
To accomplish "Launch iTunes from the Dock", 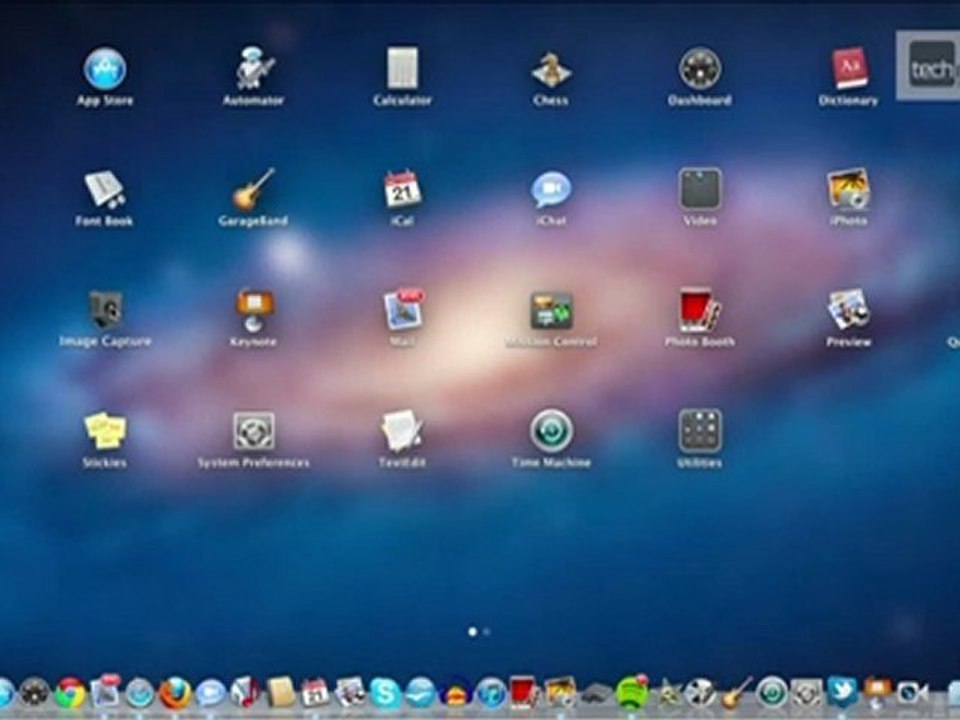I will [x=490, y=694].
